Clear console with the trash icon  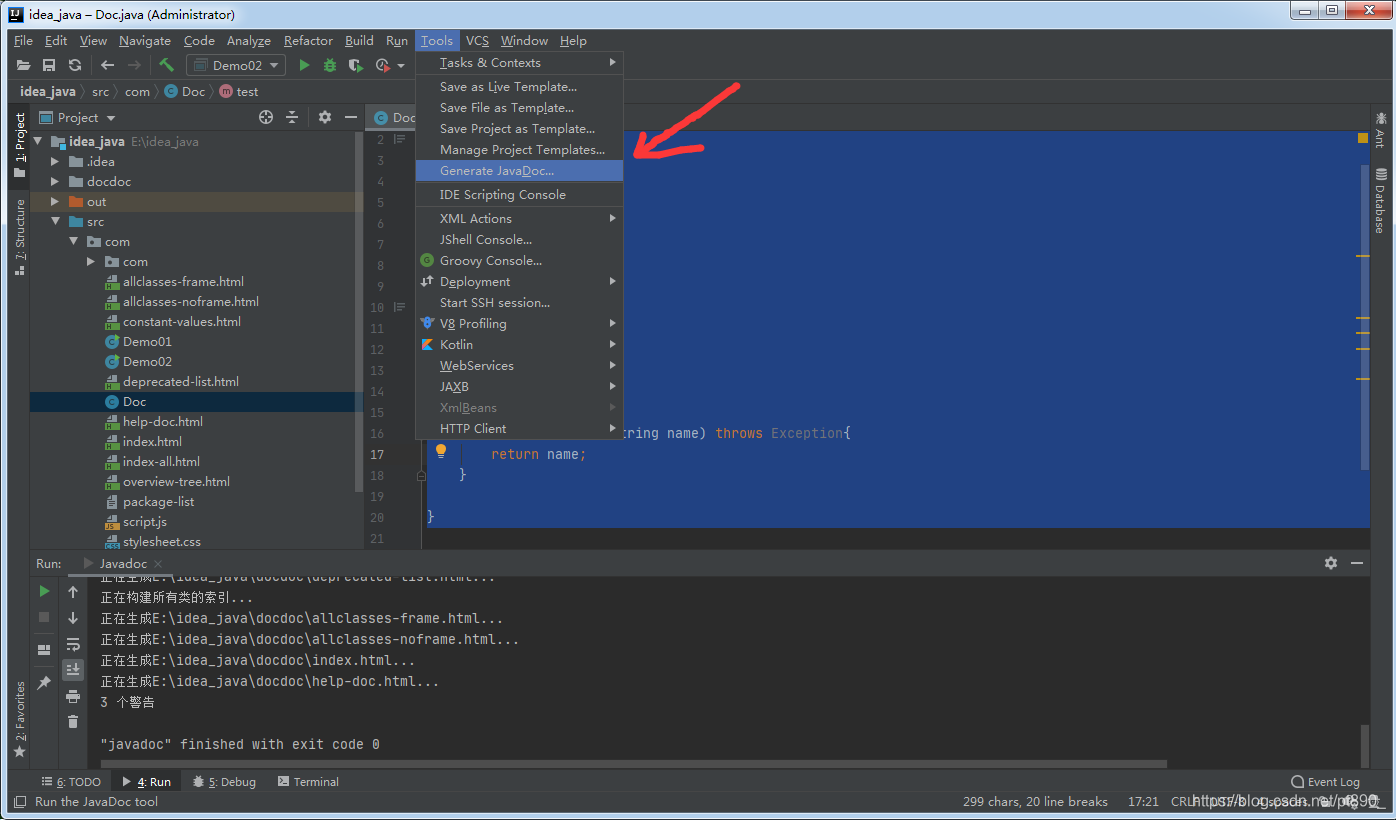[x=73, y=722]
